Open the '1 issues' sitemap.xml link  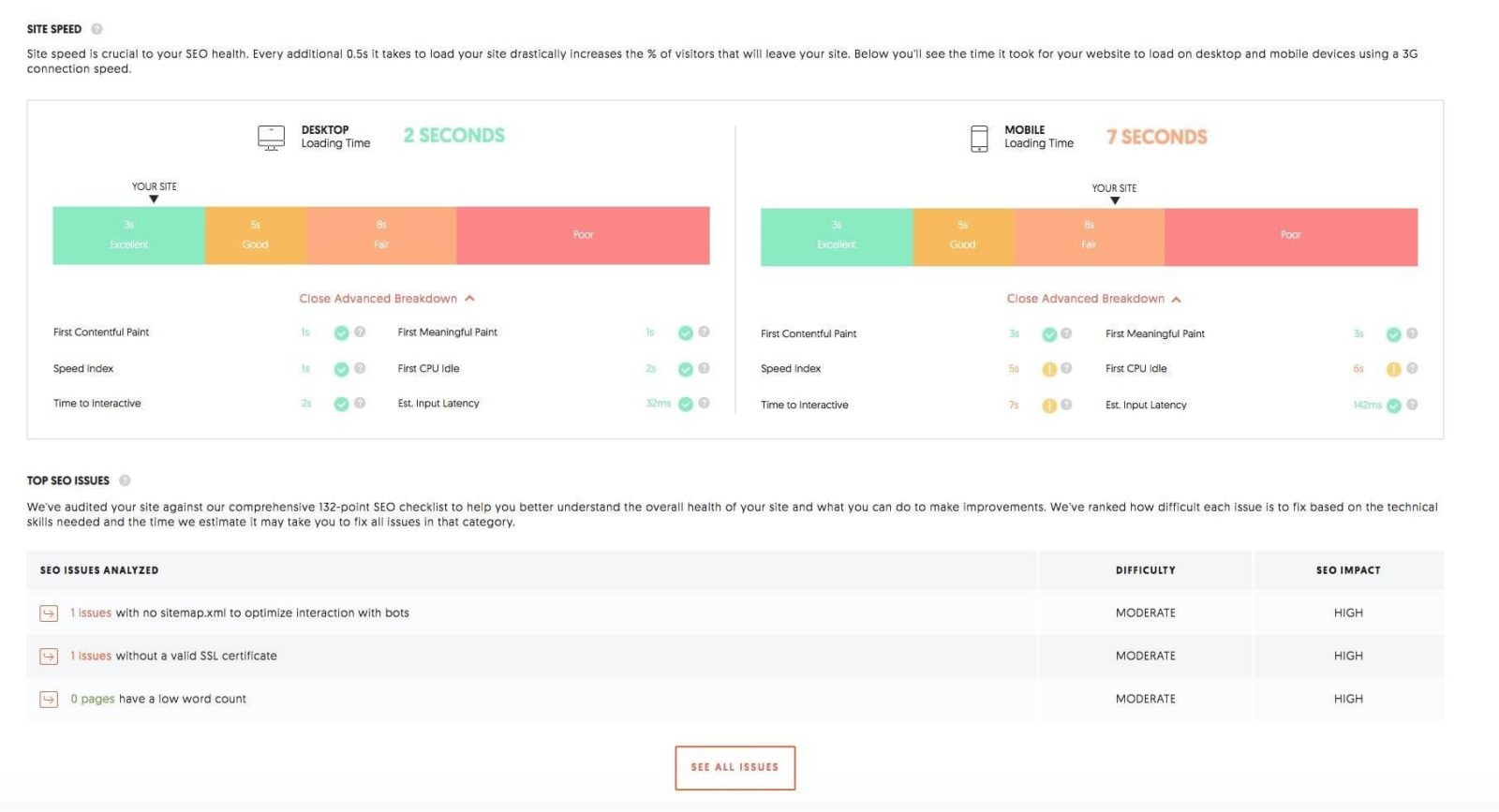coord(91,613)
